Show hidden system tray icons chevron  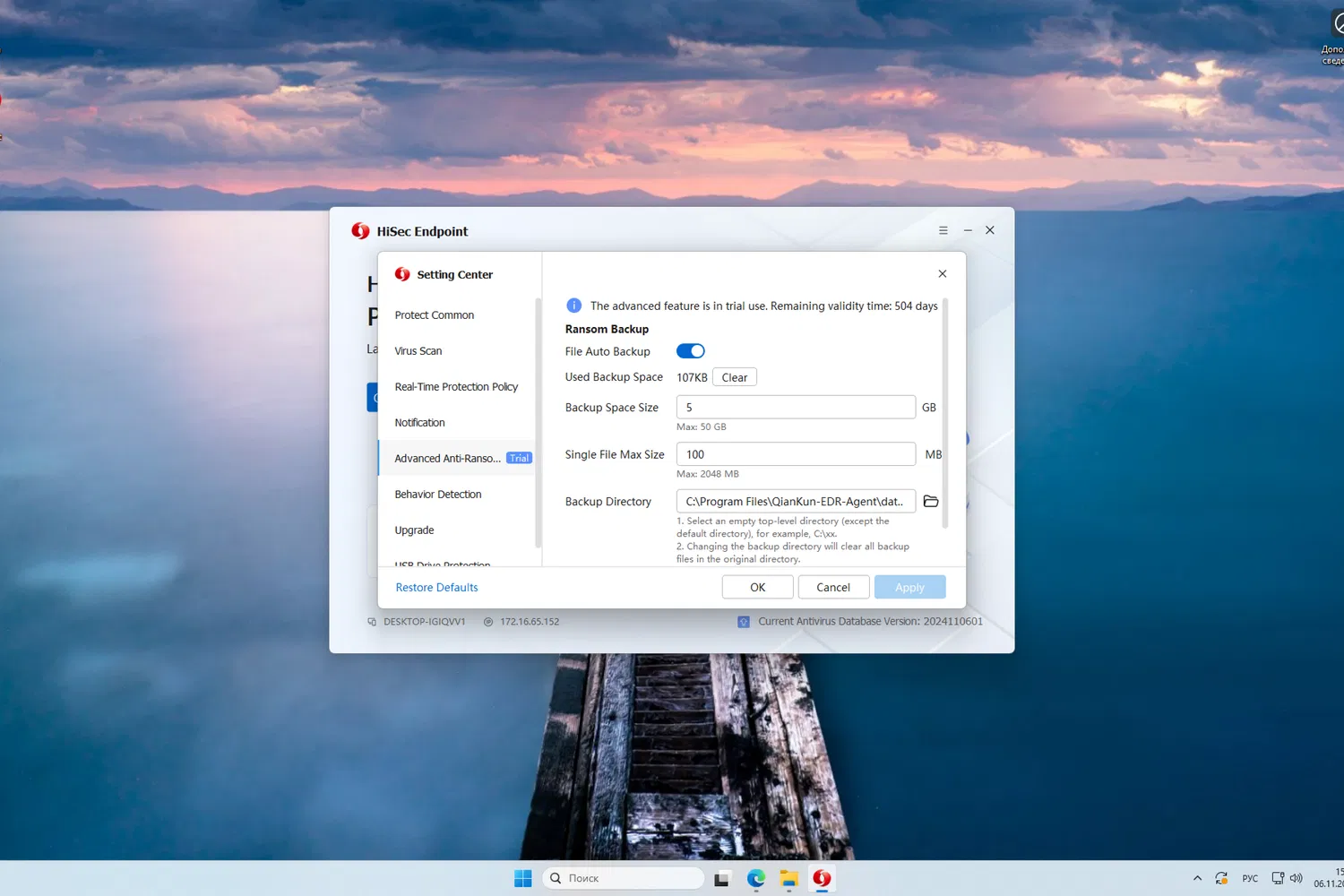pos(1197,878)
